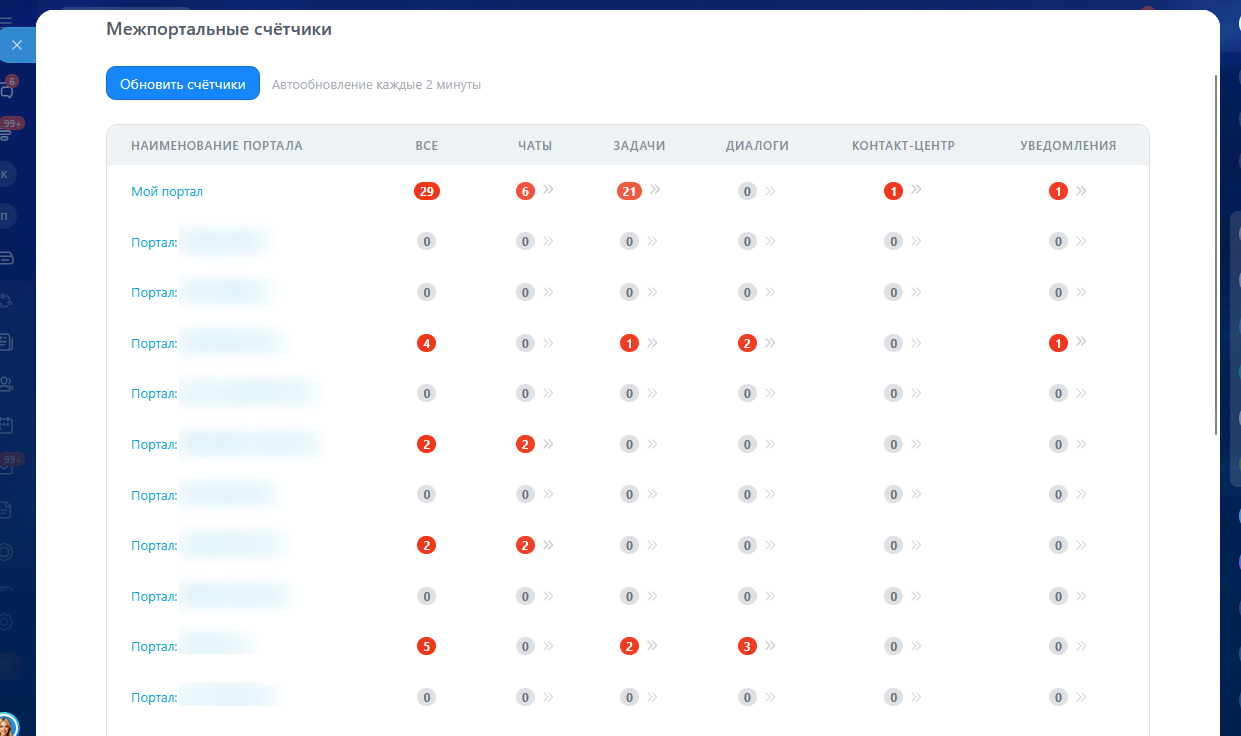Viewport: 1241px width, 736px height.
Task: Click the user avatar in the sidebar
Action: [8, 725]
